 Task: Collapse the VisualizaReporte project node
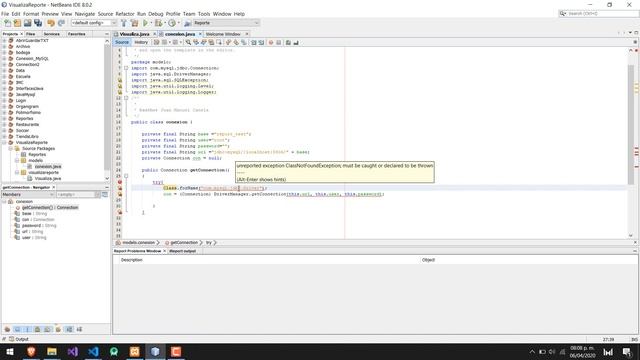click(x=4, y=142)
